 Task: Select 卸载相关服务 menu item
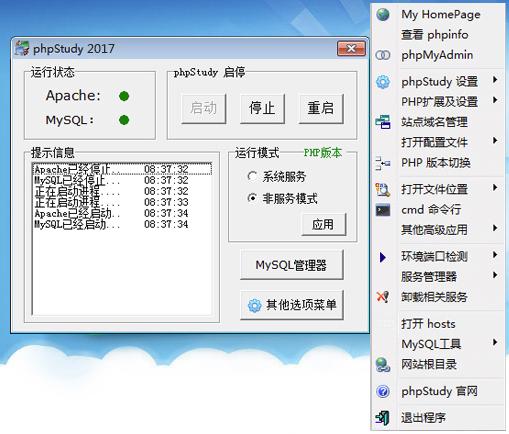[x=438, y=297]
